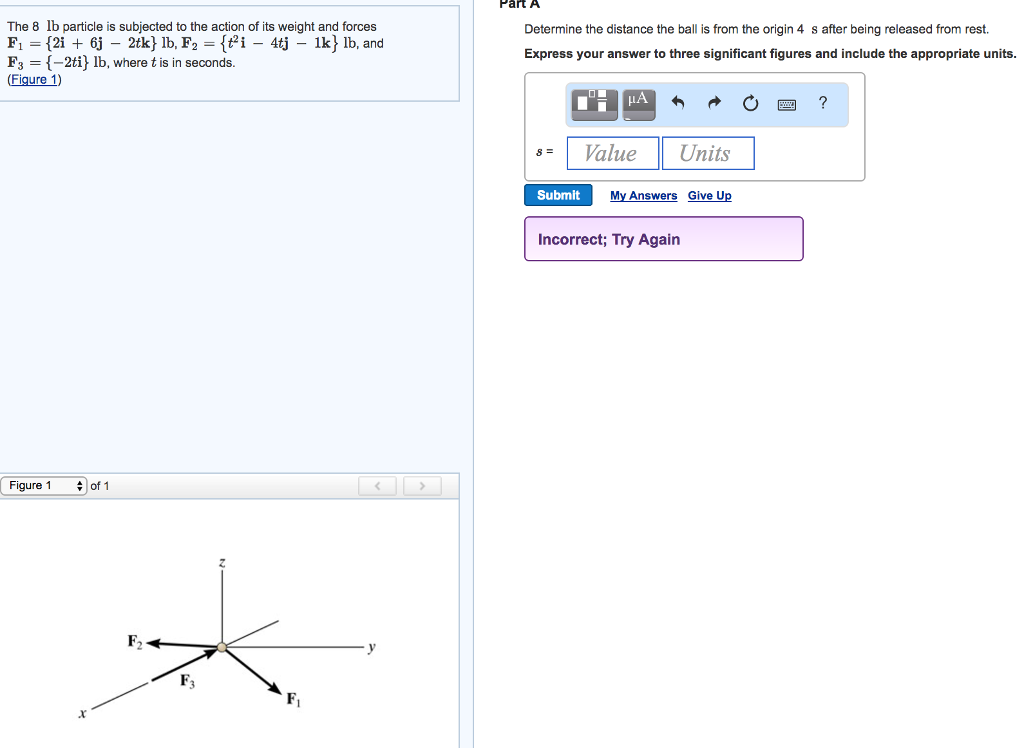Click inside the Units input box
Viewport: 1024px width, 748px height.
pos(708,153)
